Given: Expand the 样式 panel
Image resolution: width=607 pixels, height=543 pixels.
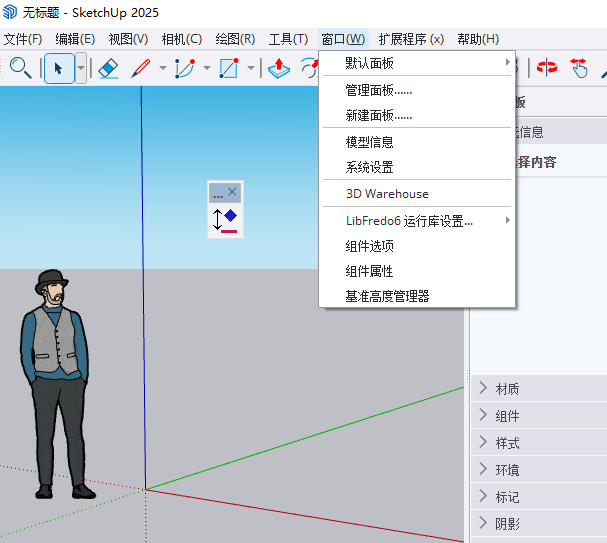Looking at the screenshot, I should [539, 443].
